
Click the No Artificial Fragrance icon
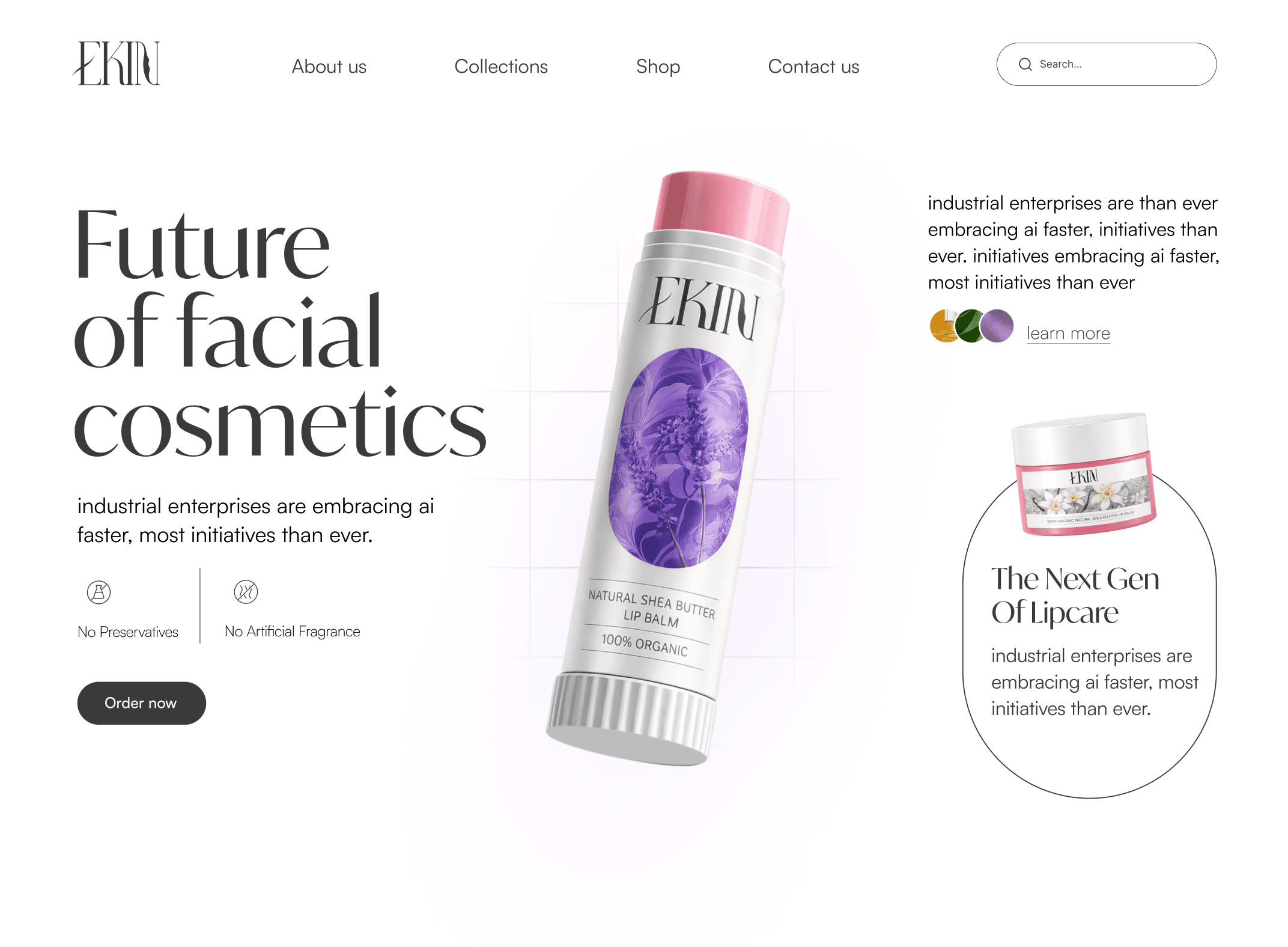(246, 592)
